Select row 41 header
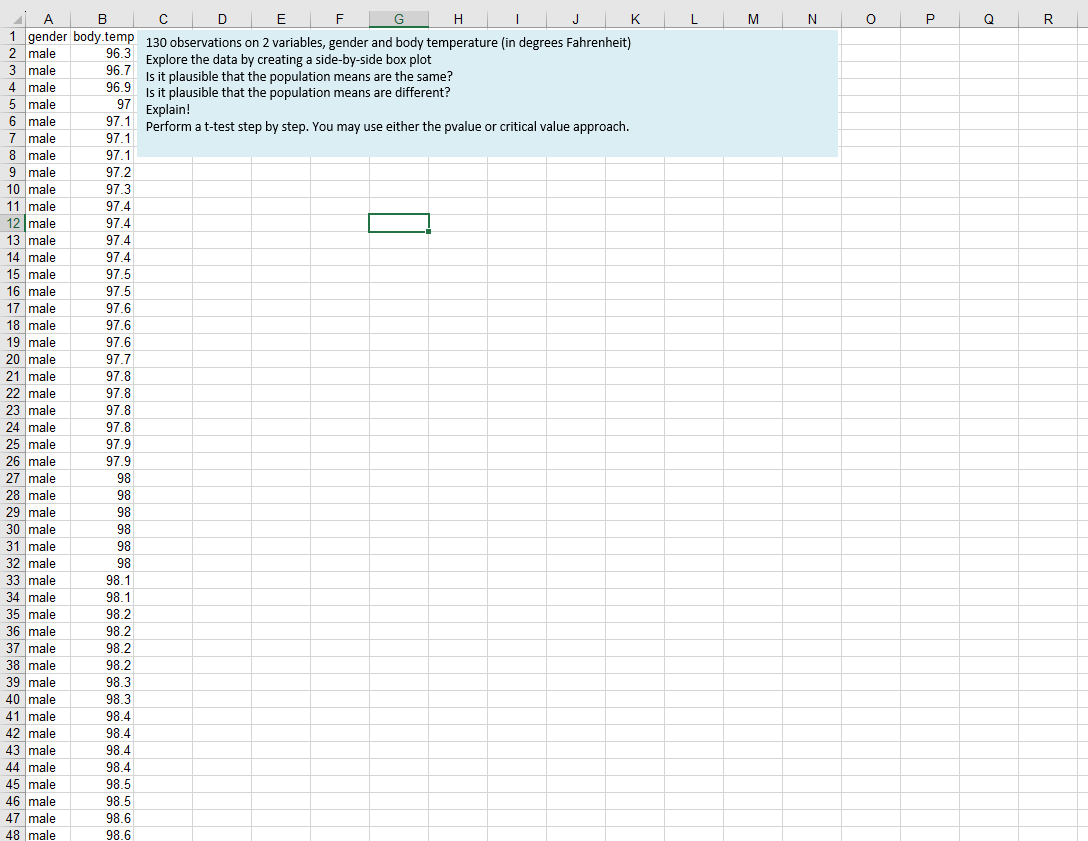 [12, 716]
